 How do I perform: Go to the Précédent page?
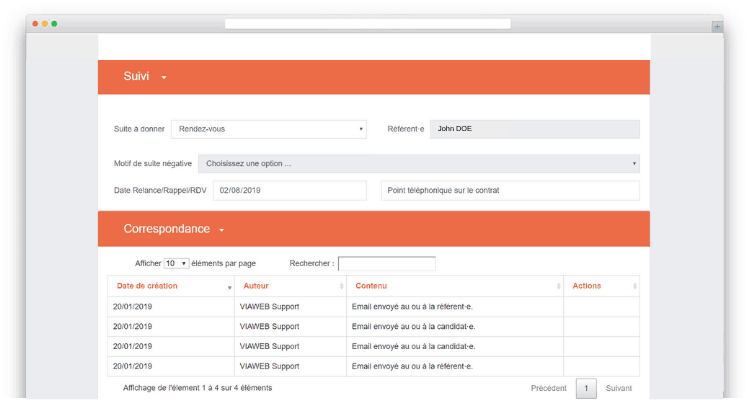(548, 389)
